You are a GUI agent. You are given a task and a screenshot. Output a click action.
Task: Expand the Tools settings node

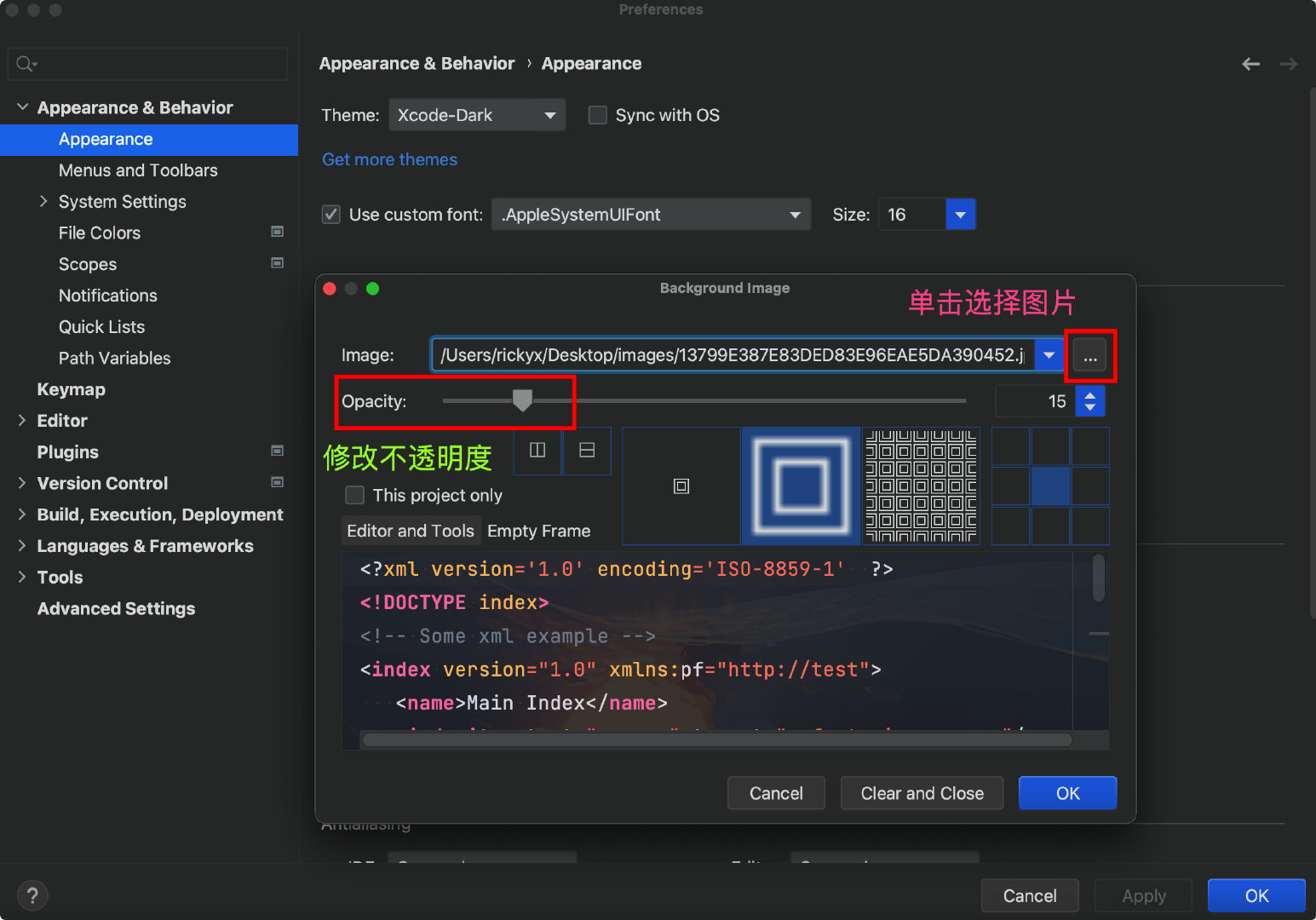point(22,577)
